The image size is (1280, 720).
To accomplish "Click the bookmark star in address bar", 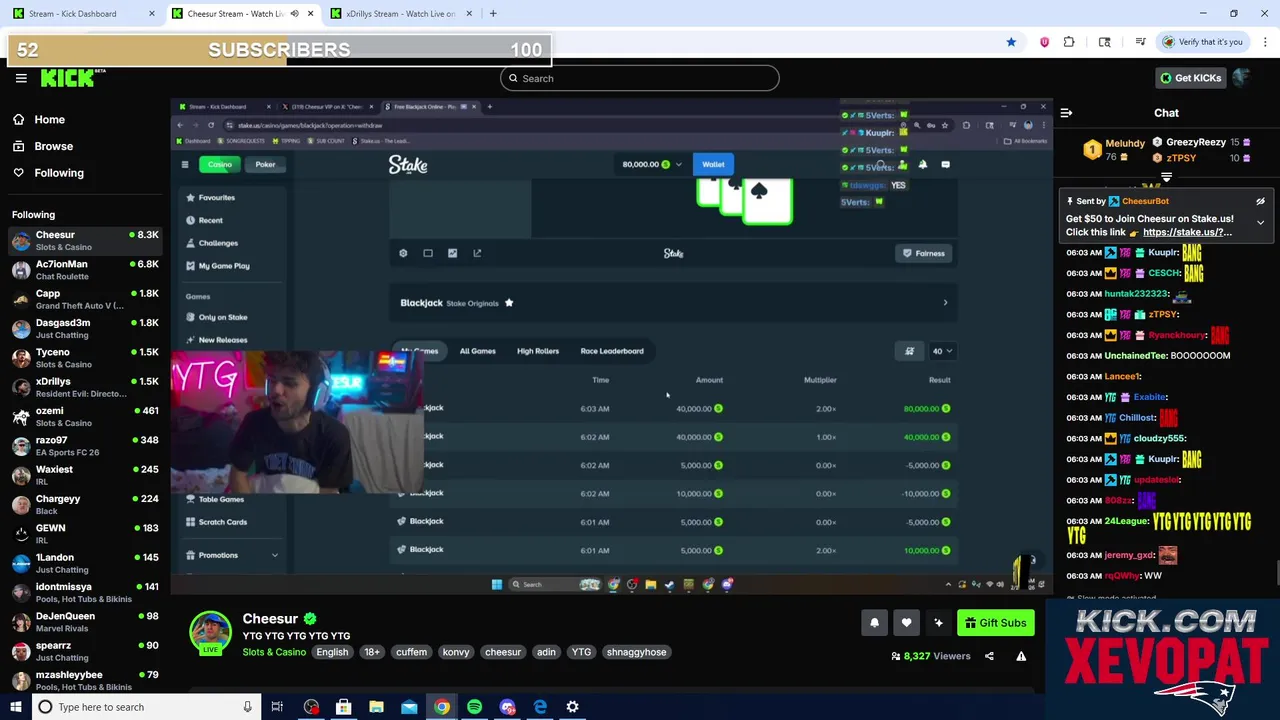I will pyautogui.click(x=1011, y=42).
